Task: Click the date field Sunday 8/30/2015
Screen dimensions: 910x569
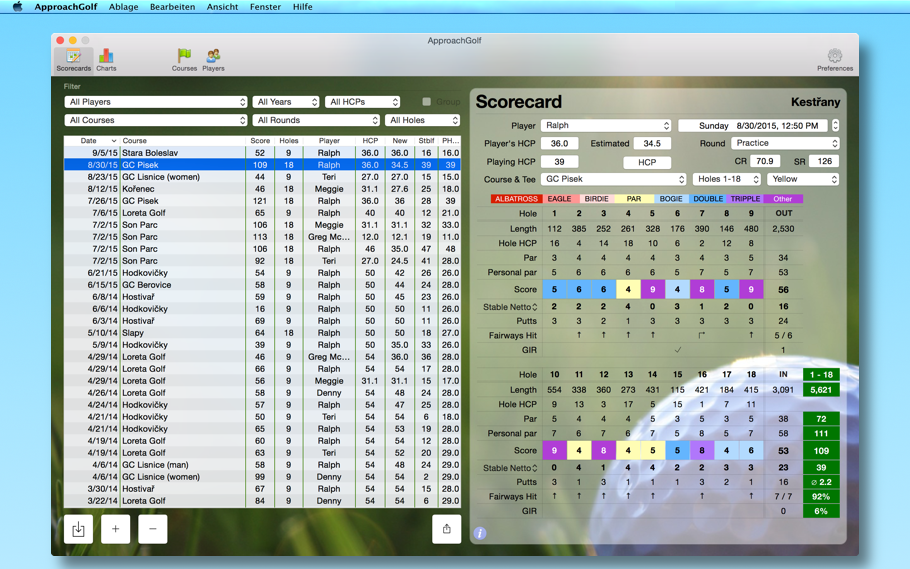Action: coord(754,125)
